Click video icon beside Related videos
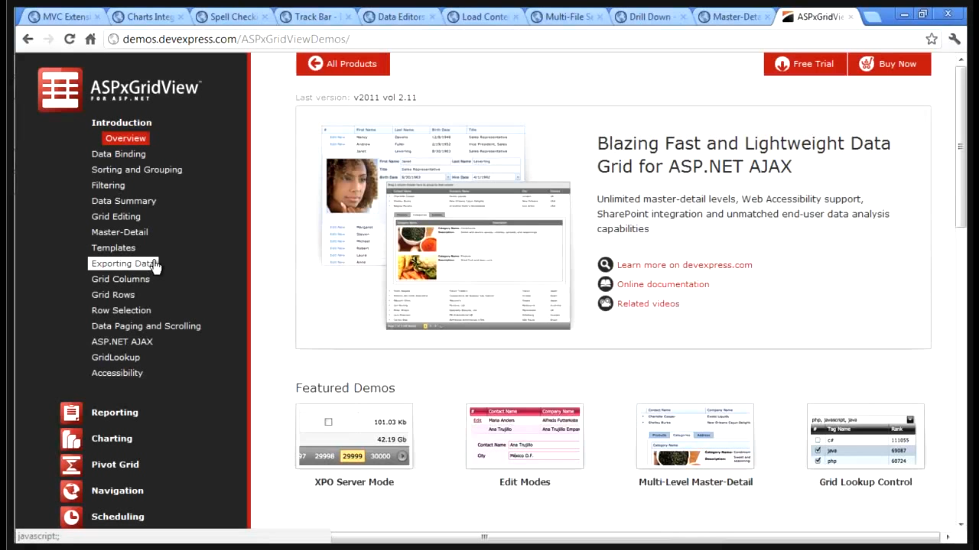 [x=605, y=303]
